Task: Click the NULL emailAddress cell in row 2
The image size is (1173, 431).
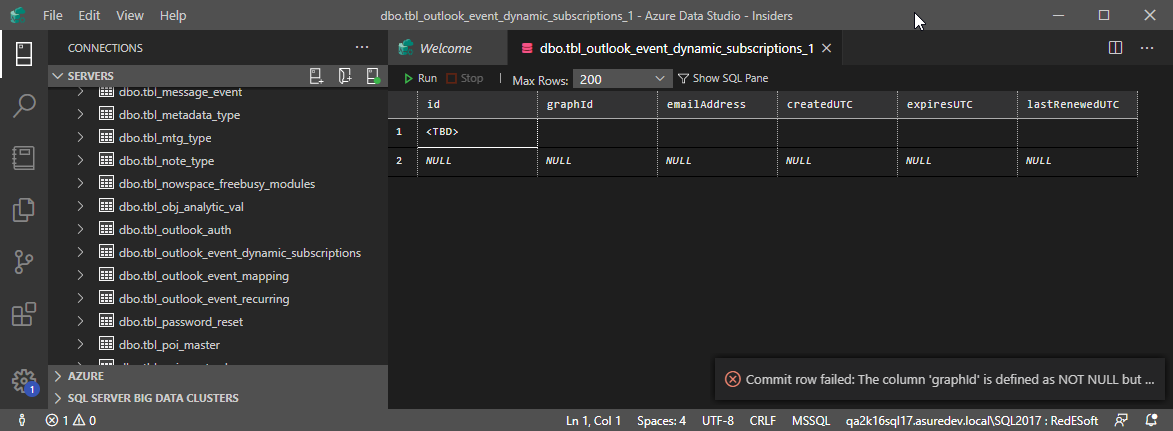Action: tap(717, 161)
